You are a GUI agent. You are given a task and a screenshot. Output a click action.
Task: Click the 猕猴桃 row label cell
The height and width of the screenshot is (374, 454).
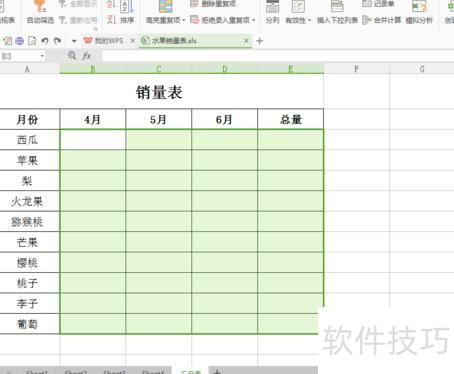(x=29, y=222)
